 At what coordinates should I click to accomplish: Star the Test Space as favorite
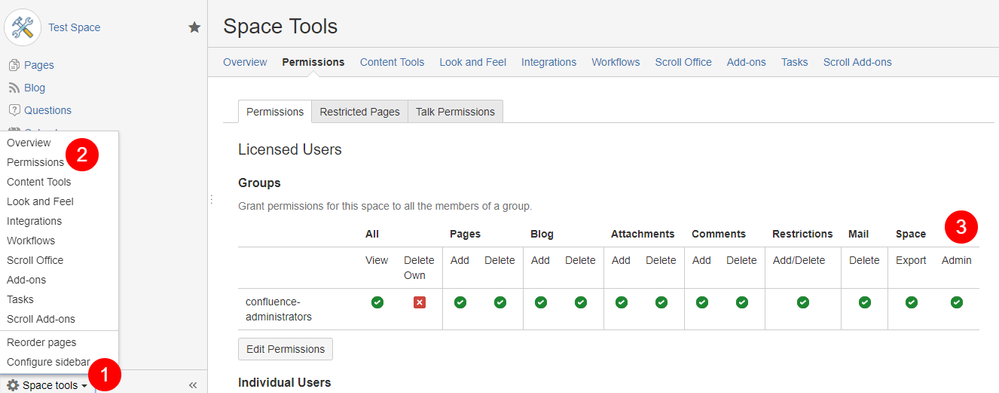194,27
